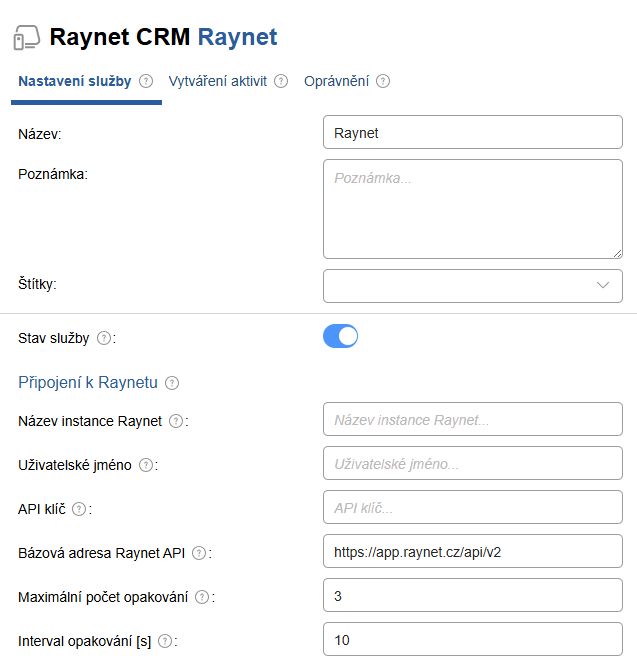Show help for Uživatelské jméno
The image size is (637, 669).
(x=146, y=465)
